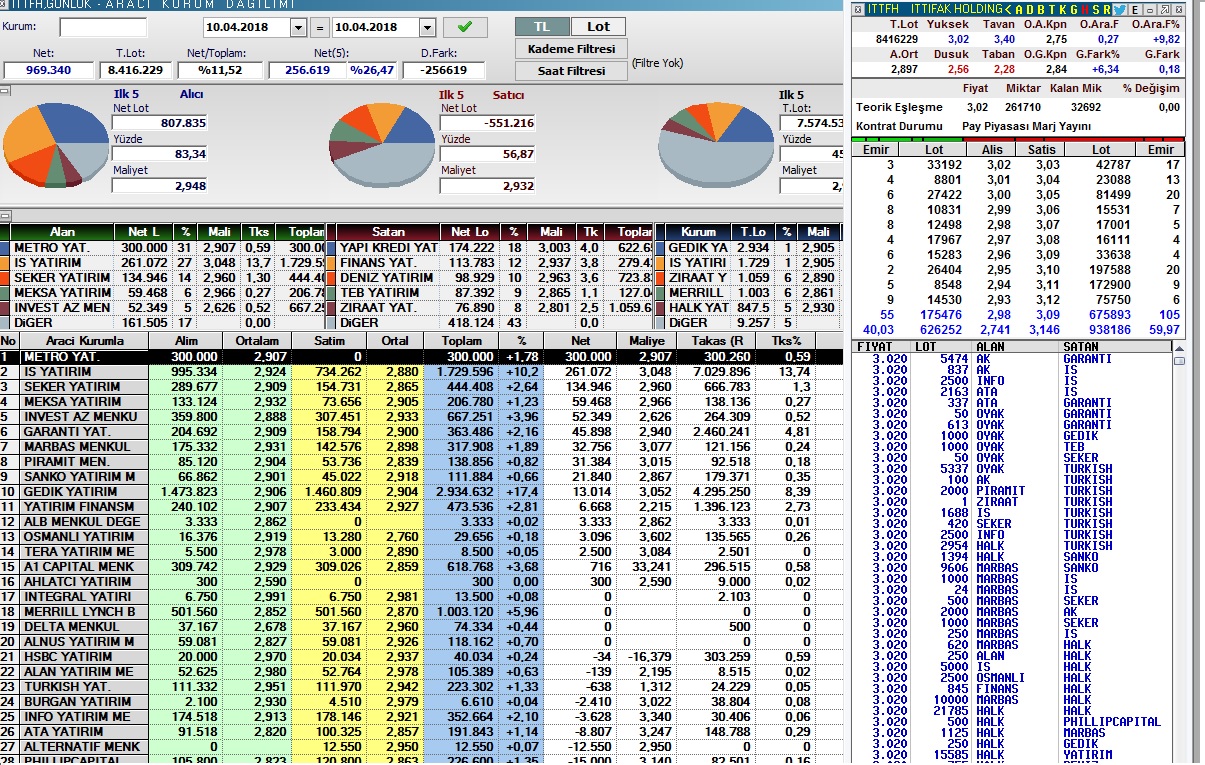
Task: Click the D.Fark value -256619
Action: click(444, 70)
